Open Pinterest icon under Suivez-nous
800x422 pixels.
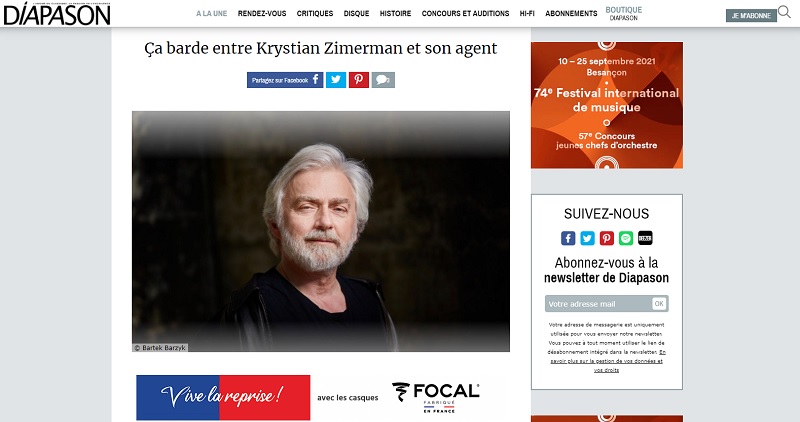click(x=607, y=238)
